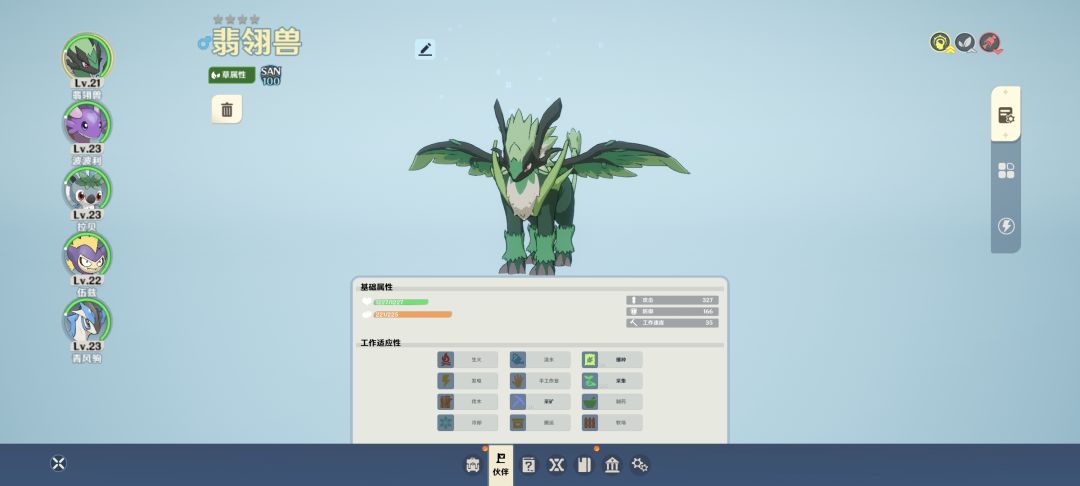Select the Lv.21 翡翎兽 party portrait
The width and height of the screenshot is (1080, 486).
(x=87, y=57)
